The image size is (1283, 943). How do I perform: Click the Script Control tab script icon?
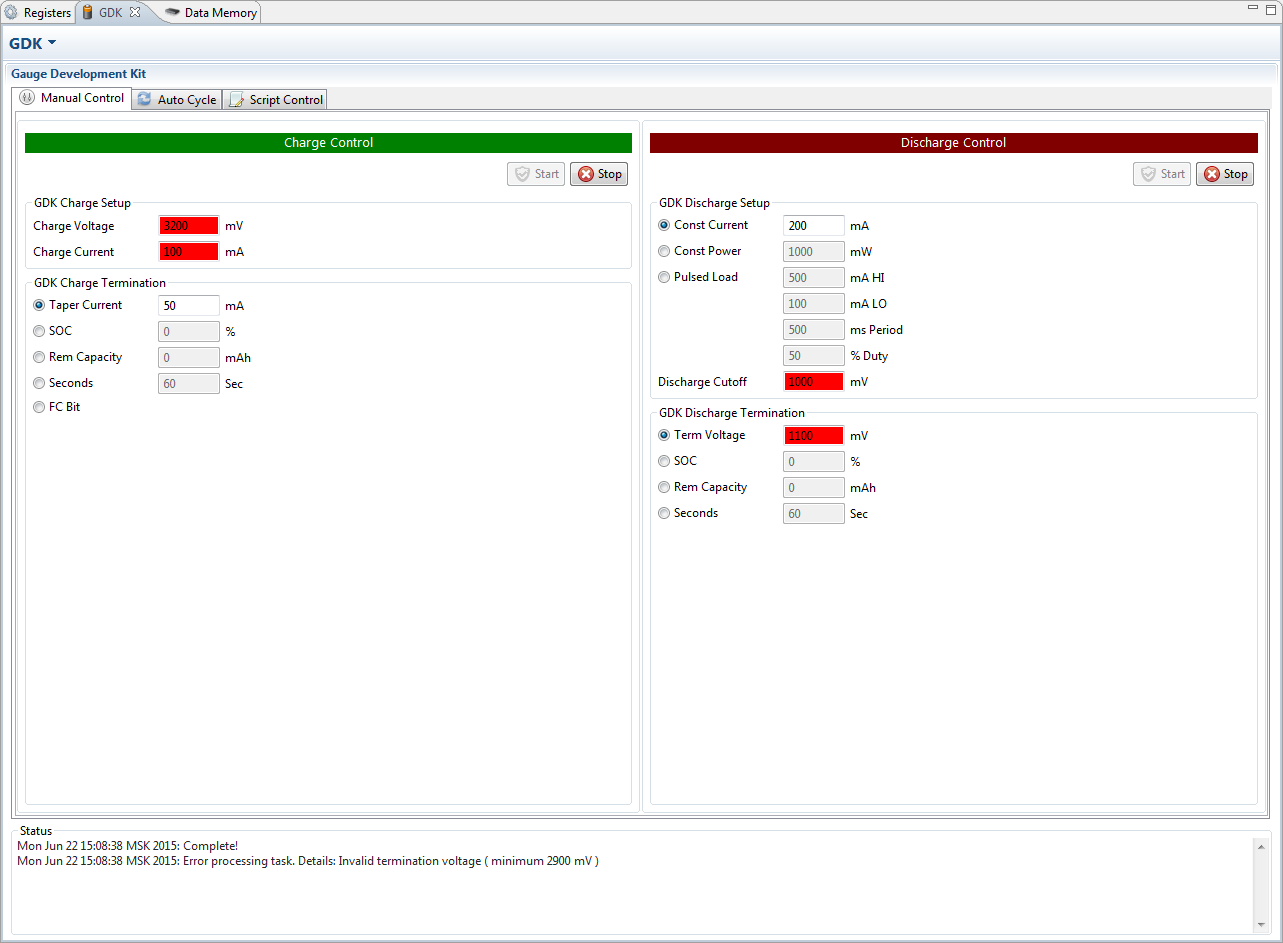tap(236, 99)
